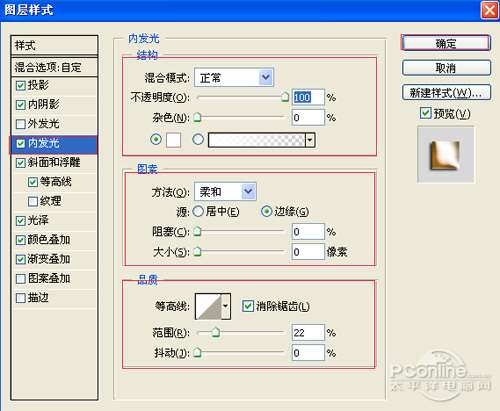Choose 居中 as glow source
Viewport: 500px width, 411px height.
[198, 211]
